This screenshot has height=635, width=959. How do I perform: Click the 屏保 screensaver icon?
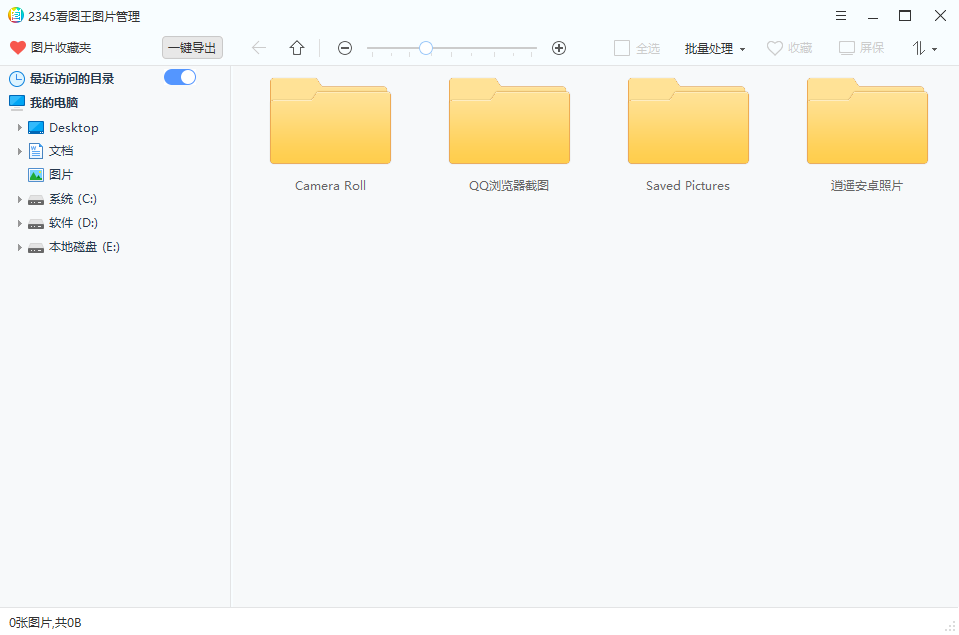[847, 48]
